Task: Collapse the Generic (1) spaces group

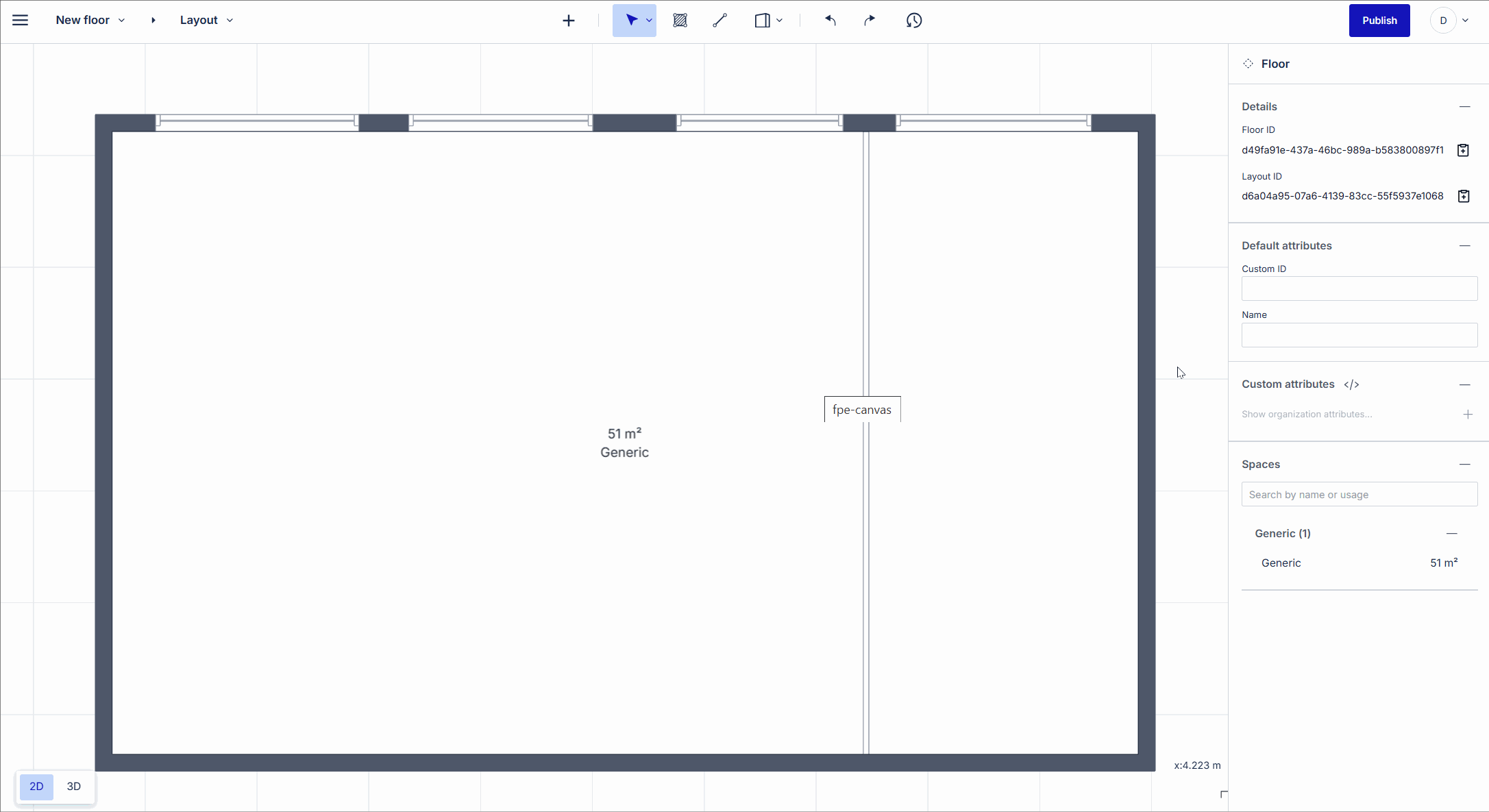Action: (x=1452, y=533)
